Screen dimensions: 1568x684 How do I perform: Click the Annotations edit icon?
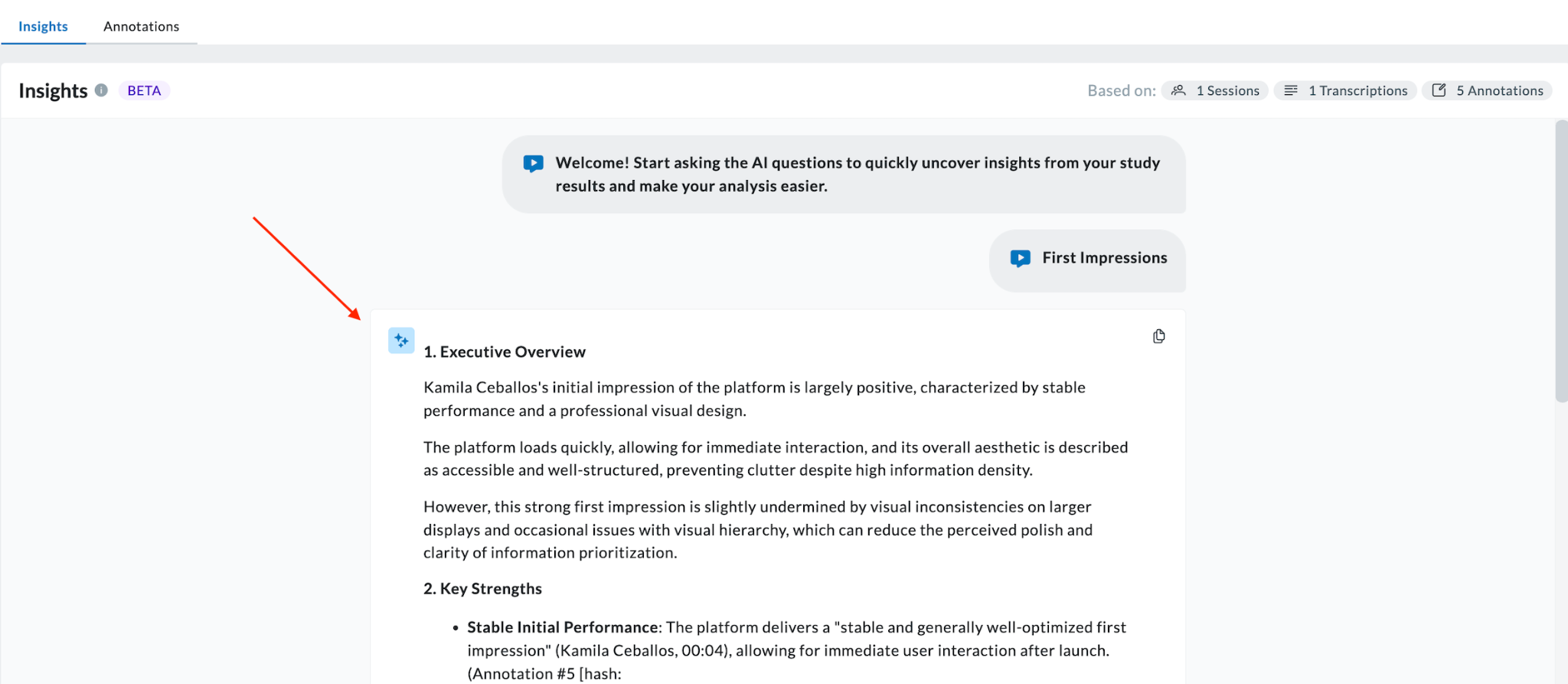click(1439, 90)
